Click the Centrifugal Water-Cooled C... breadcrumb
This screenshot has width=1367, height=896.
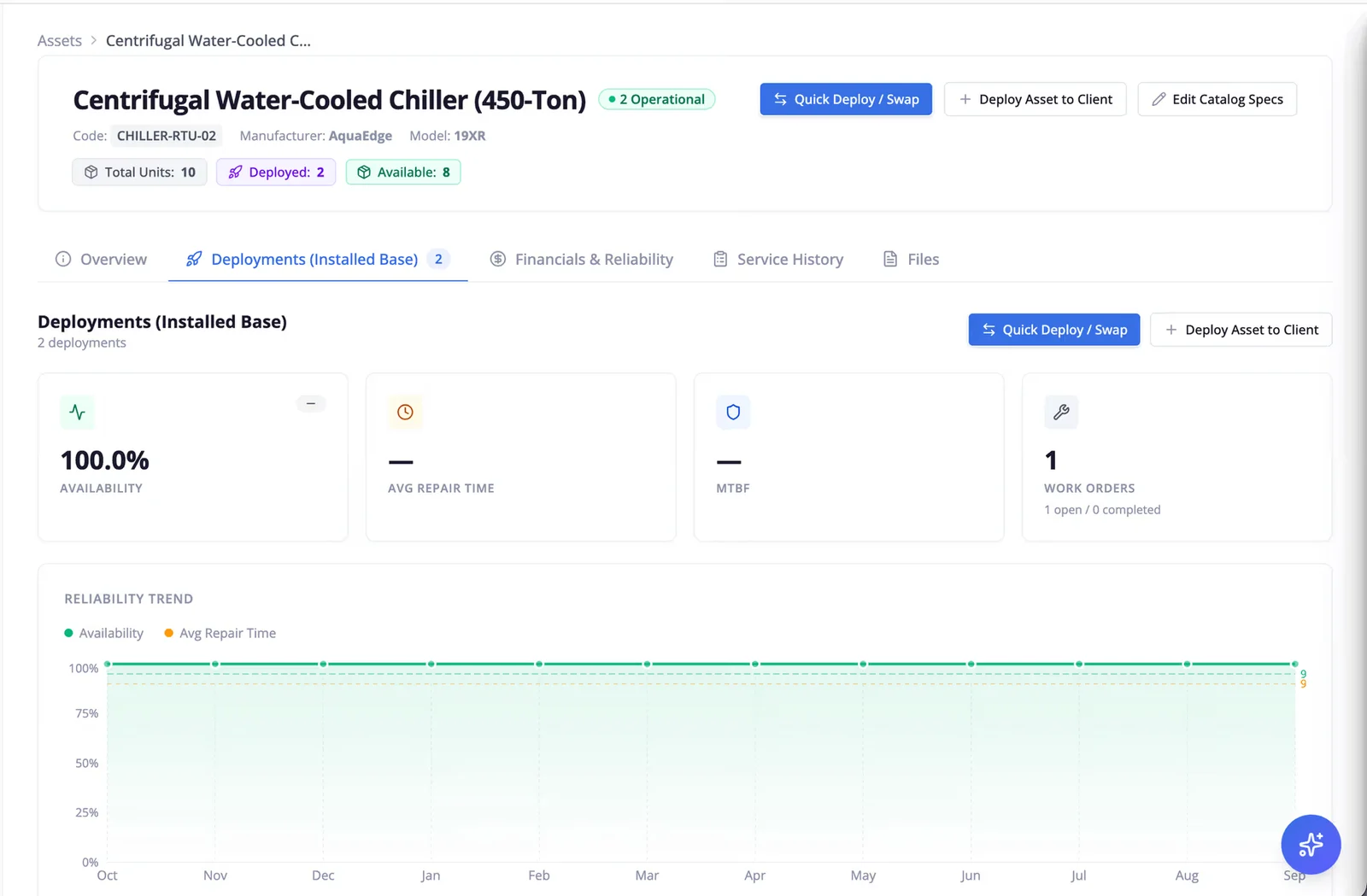click(208, 40)
